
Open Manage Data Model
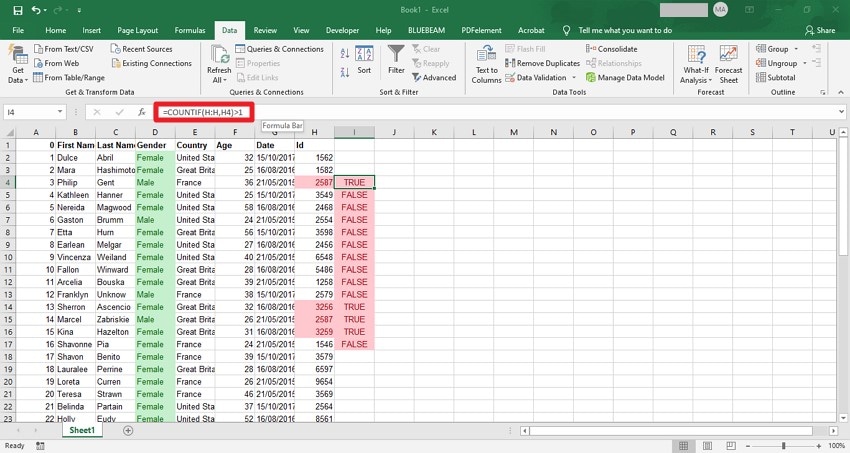[625, 77]
